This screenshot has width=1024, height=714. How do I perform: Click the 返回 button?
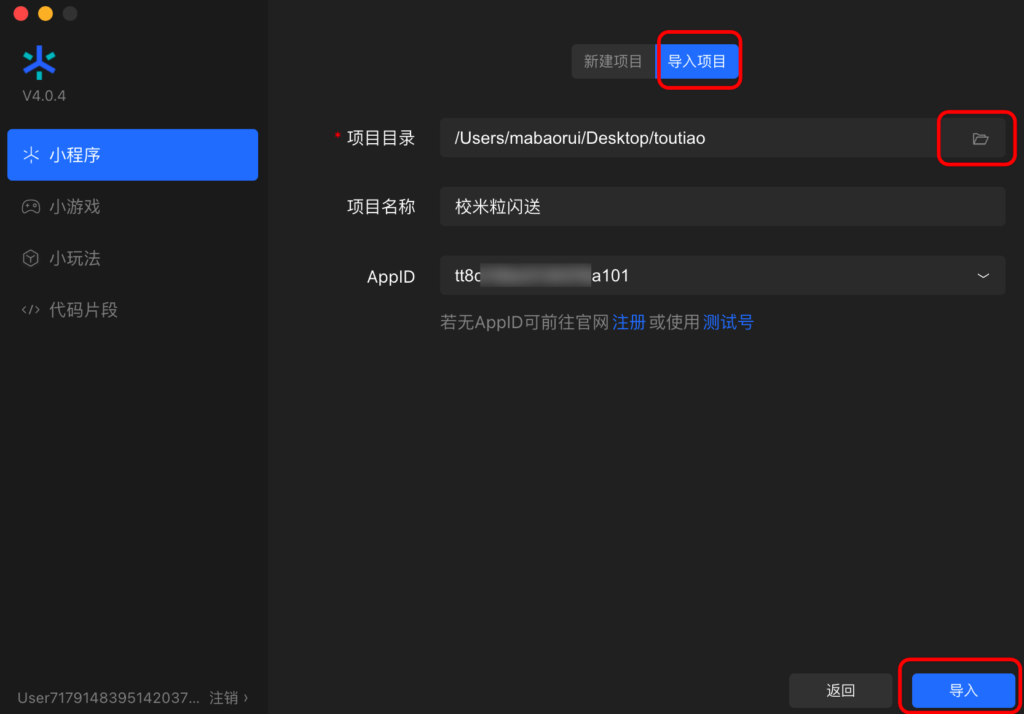pyautogui.click(x=840, y=689)
